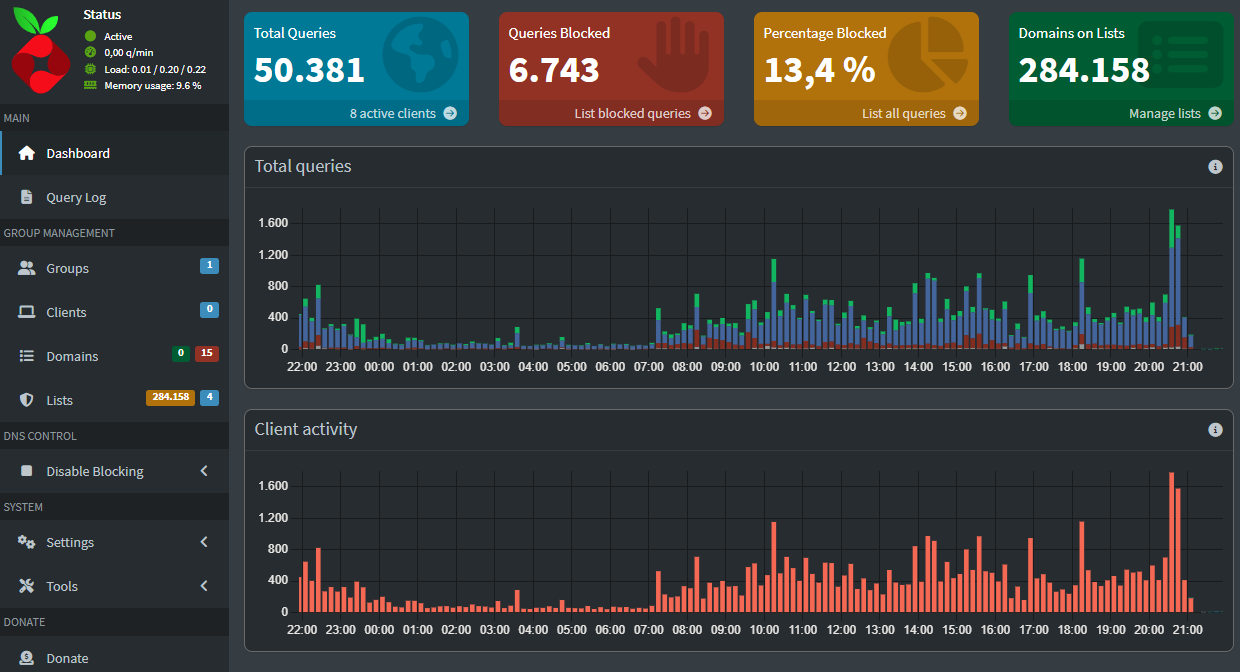The height and width of the screenshot is (672, 1240).
Task: Click the Client activity chart info icon
Action: [1215, 430]
